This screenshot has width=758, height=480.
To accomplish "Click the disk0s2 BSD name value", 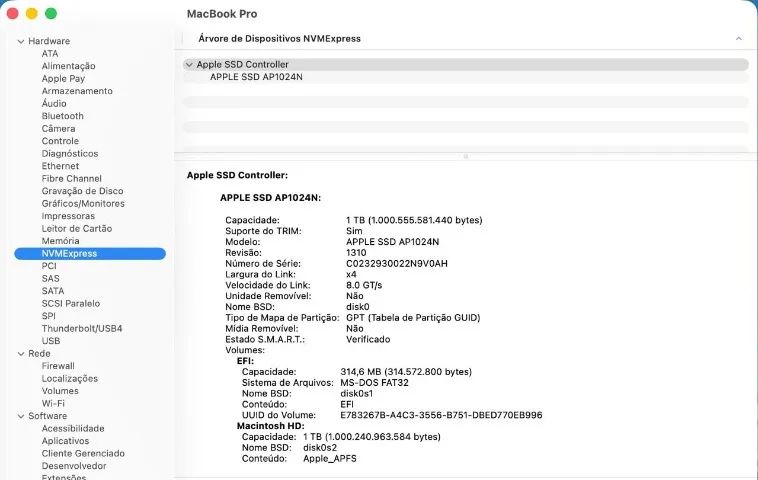I will (320, 448).
